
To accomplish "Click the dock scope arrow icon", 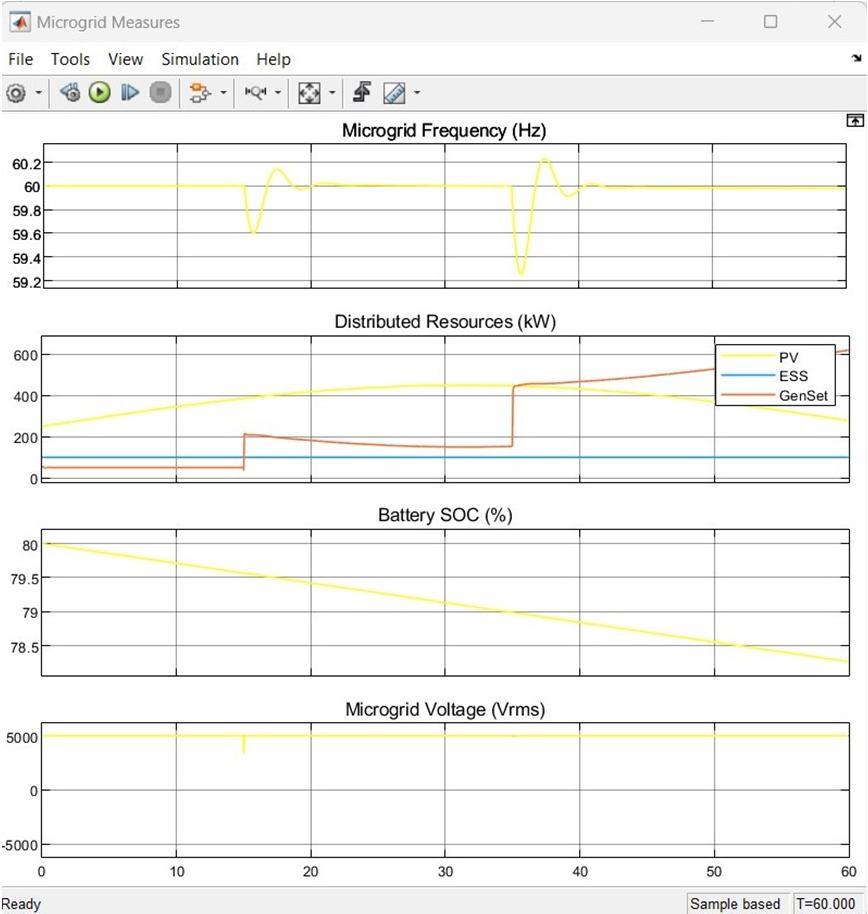I will click(856, 58).
